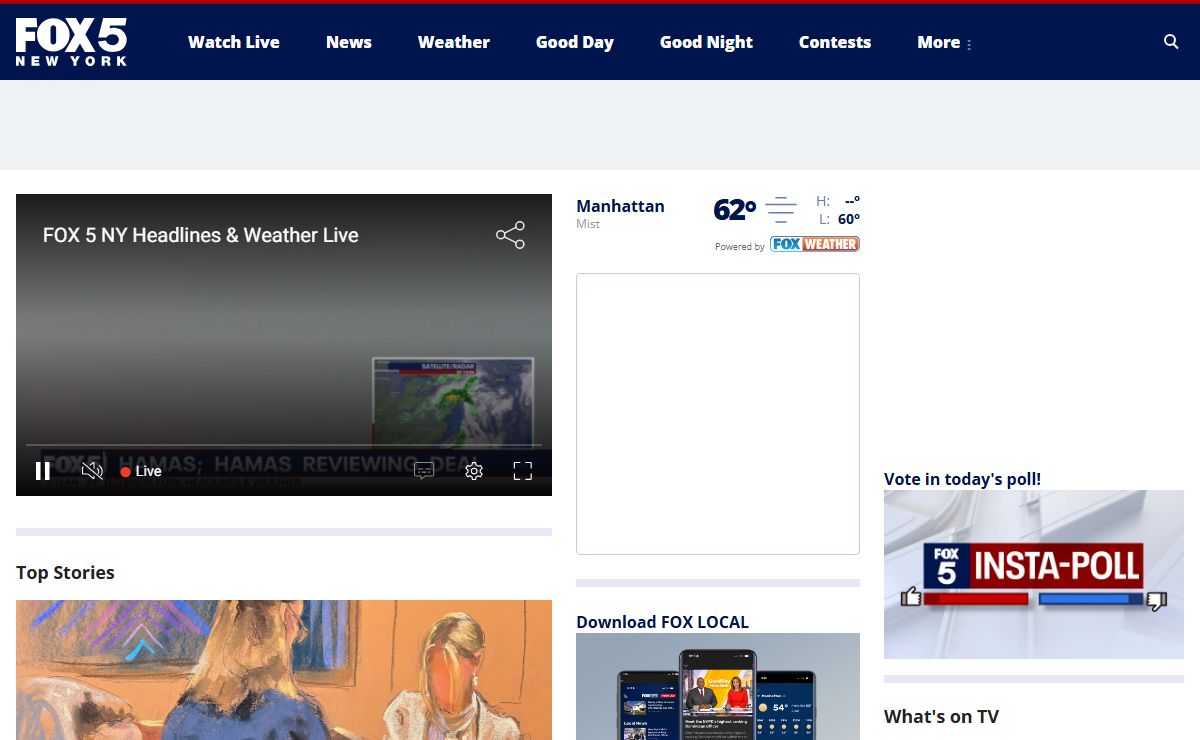Open Vote in today's poll link

tap(962, 479)
